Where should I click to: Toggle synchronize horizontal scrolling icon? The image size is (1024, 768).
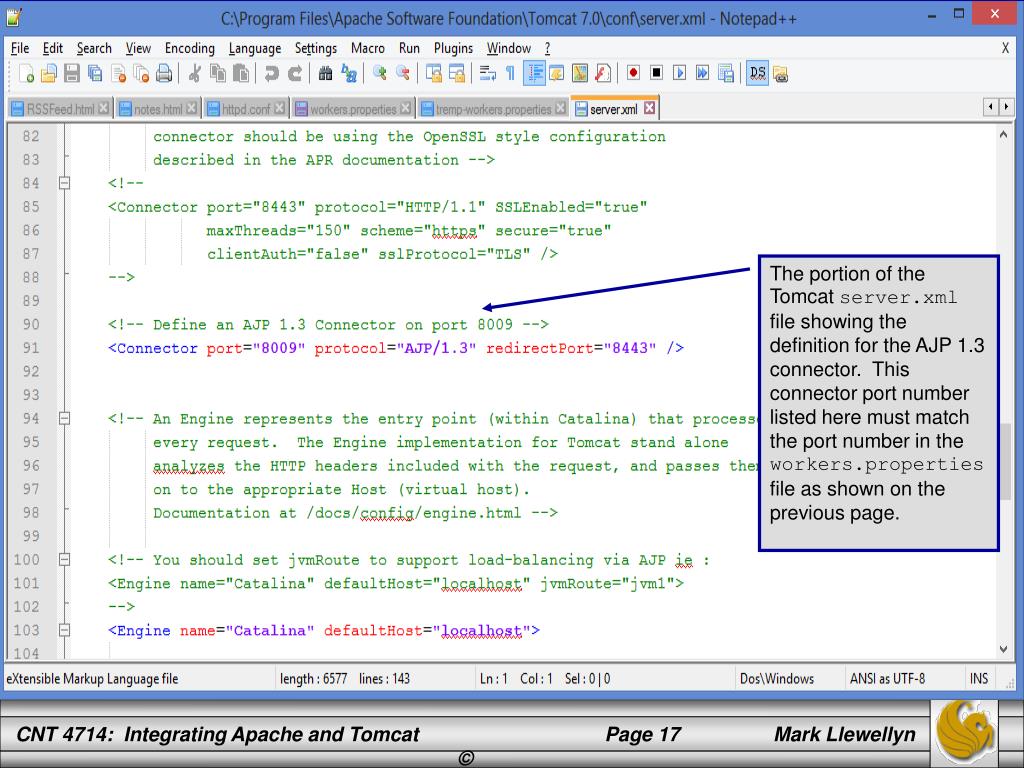(456, 73)
